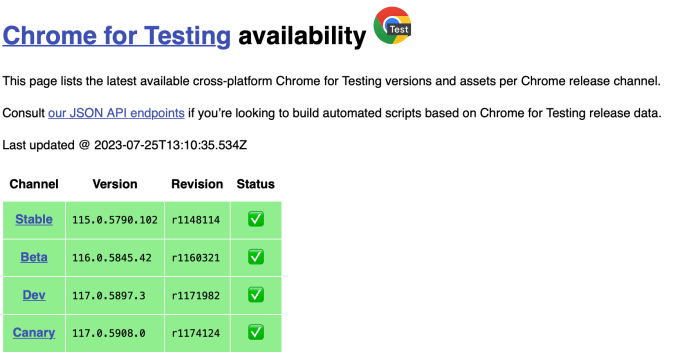This screenshot has height=361, width=700.
Task: Open the Stable channel link
Action: point(34,219)
